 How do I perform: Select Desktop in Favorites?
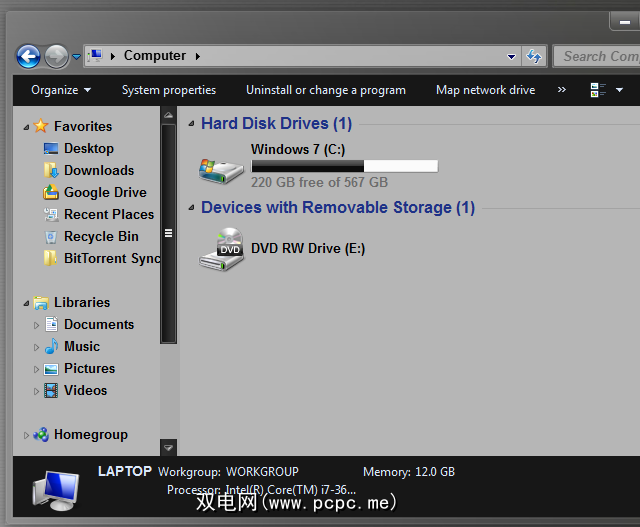tap(89, 148)
